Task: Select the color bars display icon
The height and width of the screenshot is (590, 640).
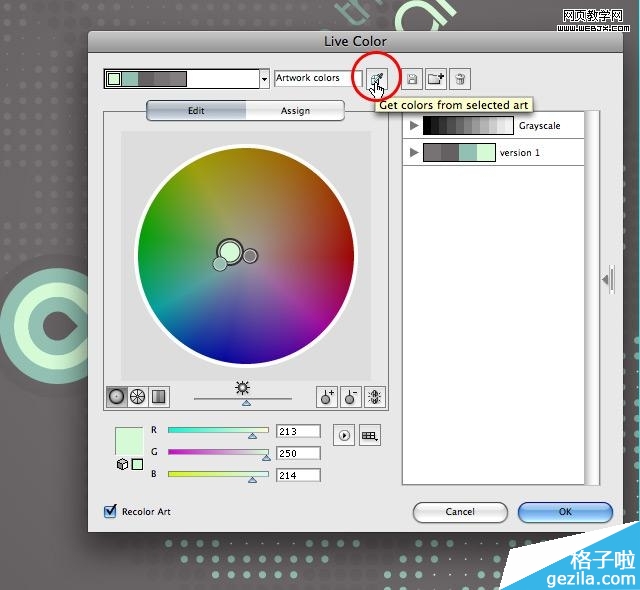Action: (159, 397)
